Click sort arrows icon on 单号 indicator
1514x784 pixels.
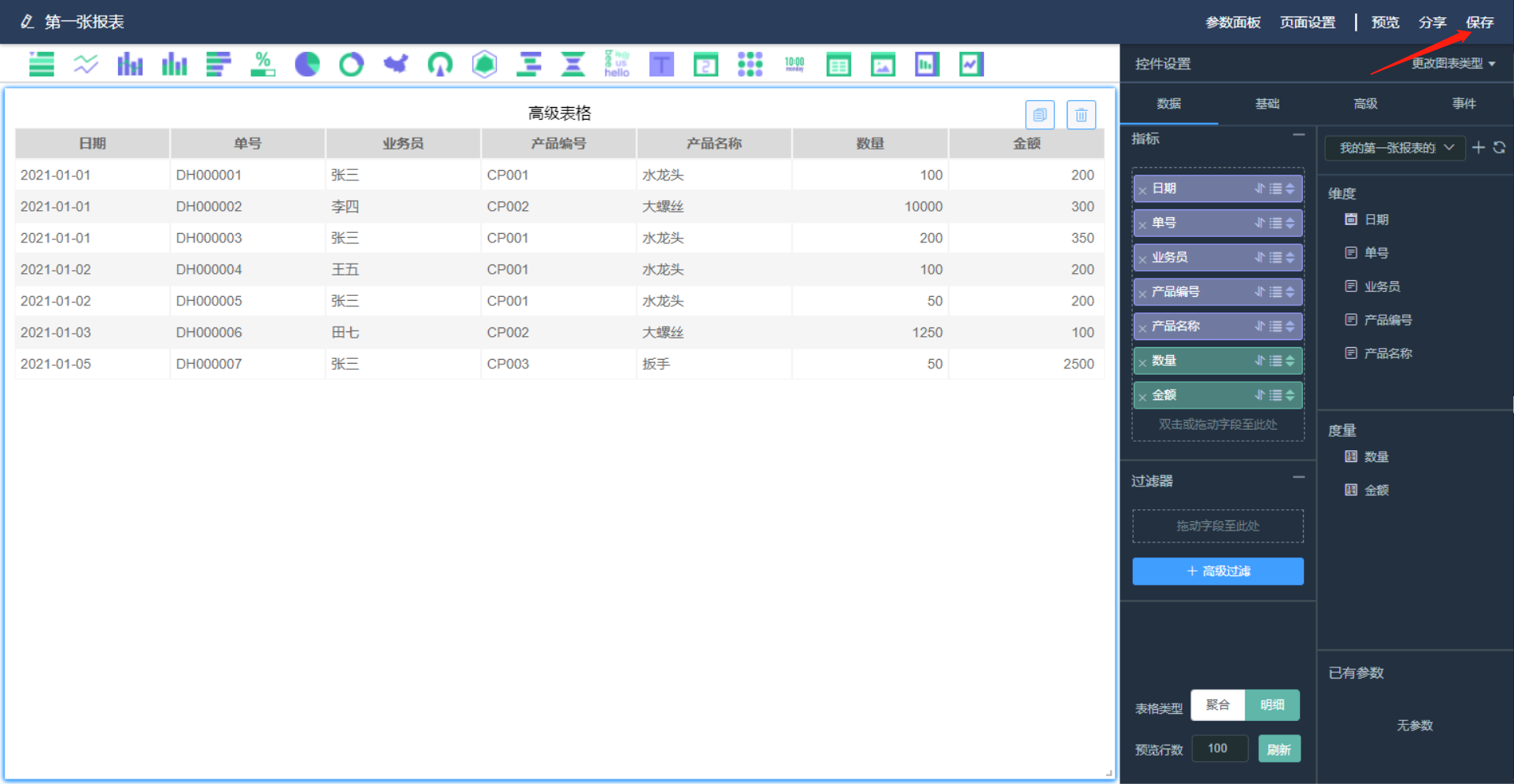pyautogui.click(x=1260, y=223)
